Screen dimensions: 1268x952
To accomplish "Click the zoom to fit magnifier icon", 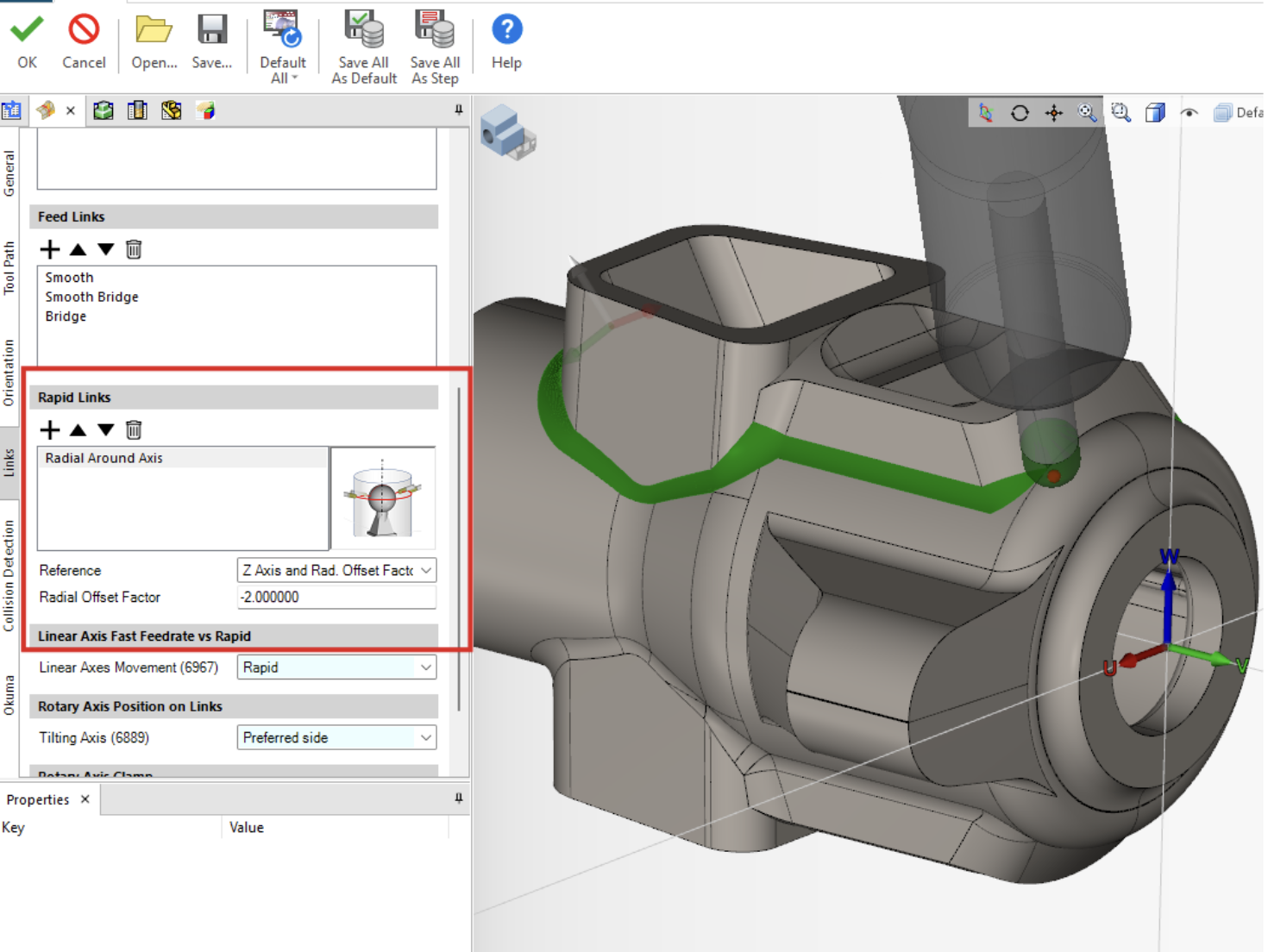I will [x=1120, y=113].
